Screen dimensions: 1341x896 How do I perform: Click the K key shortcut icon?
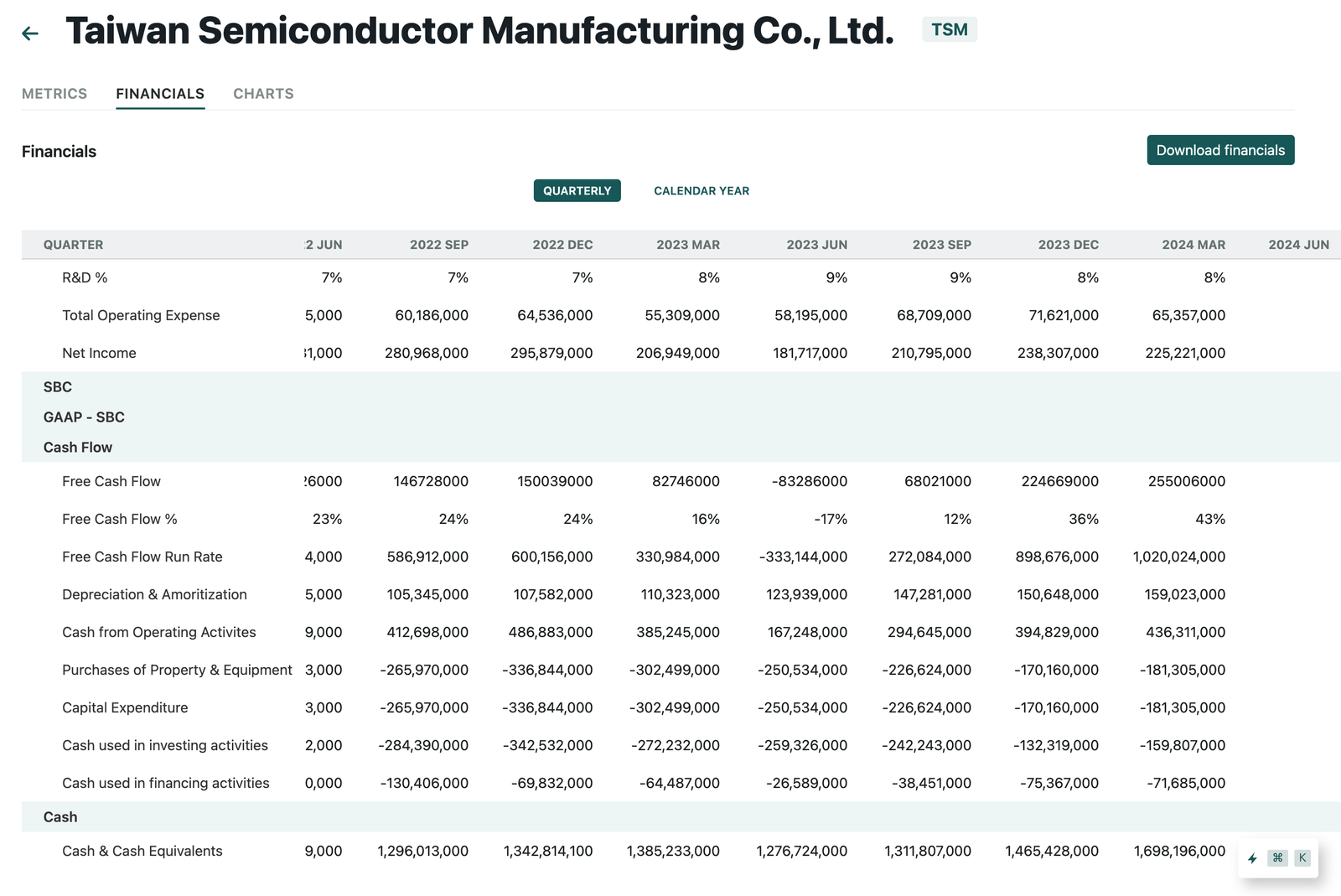click(x=1302, y=858)
